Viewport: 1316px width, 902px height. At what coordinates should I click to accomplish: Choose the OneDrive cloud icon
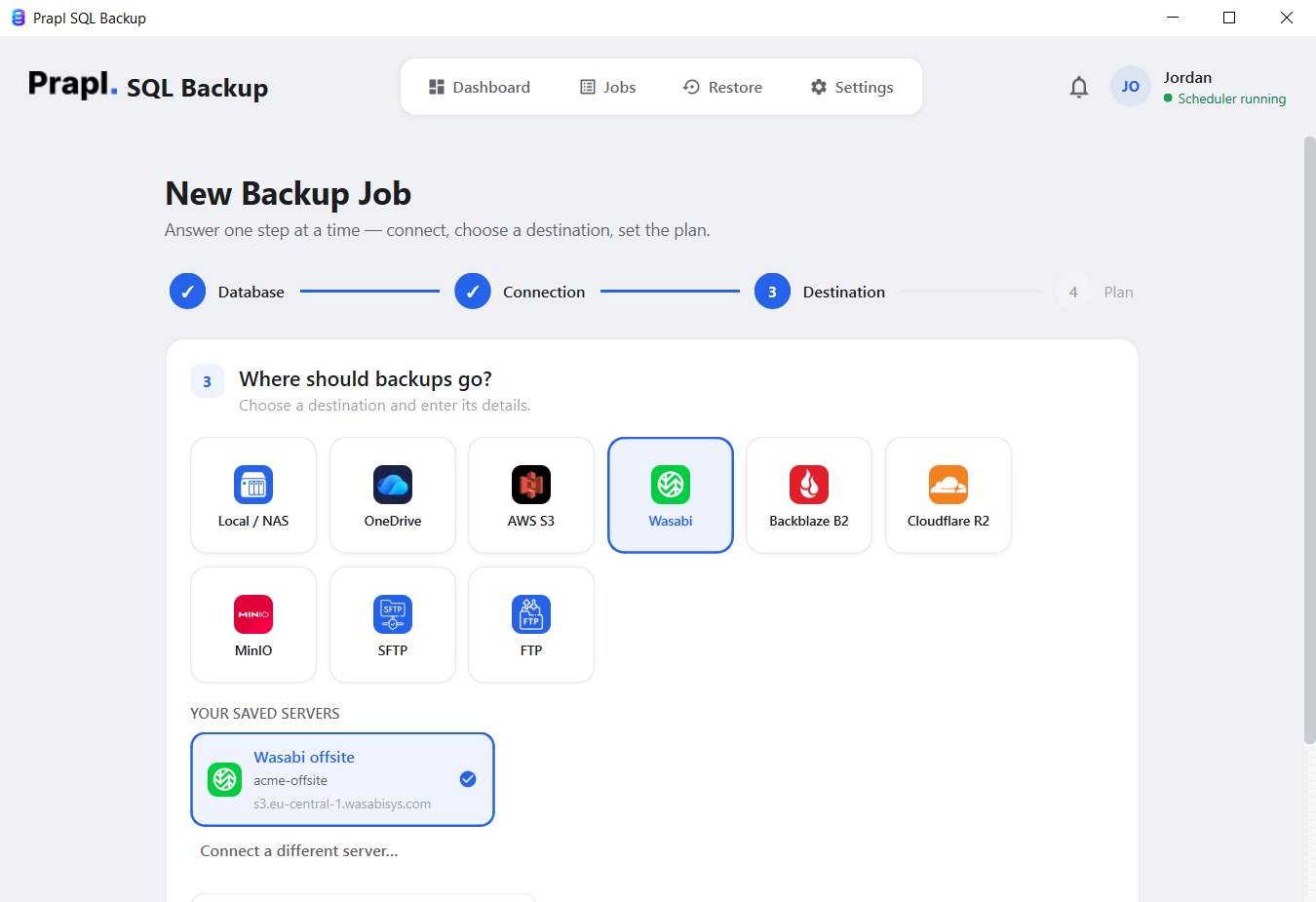click(x=393, y=485)
